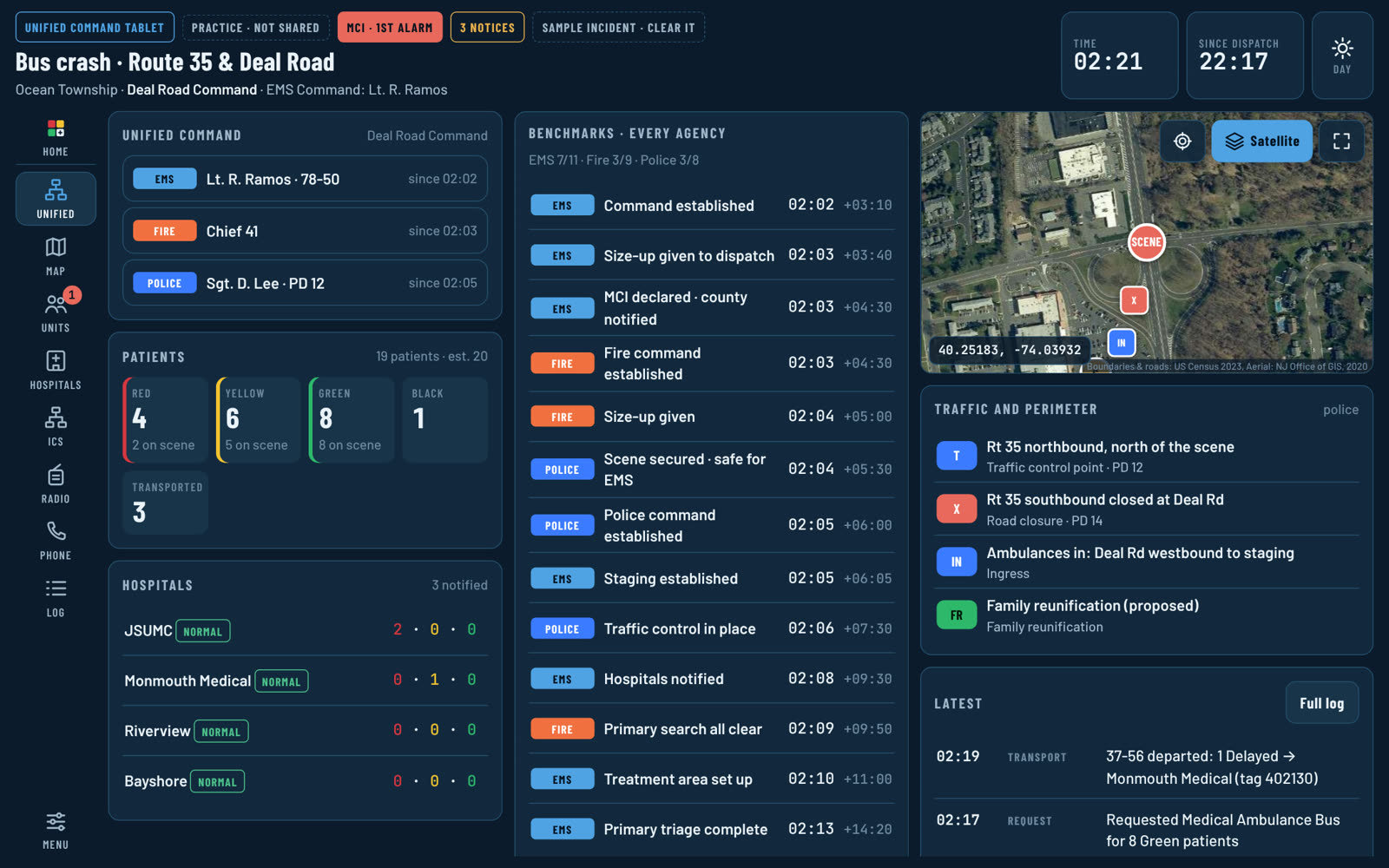Click the Practice Not Shared label
Viewport: 1389px width, 868px height.
point(255,28)
